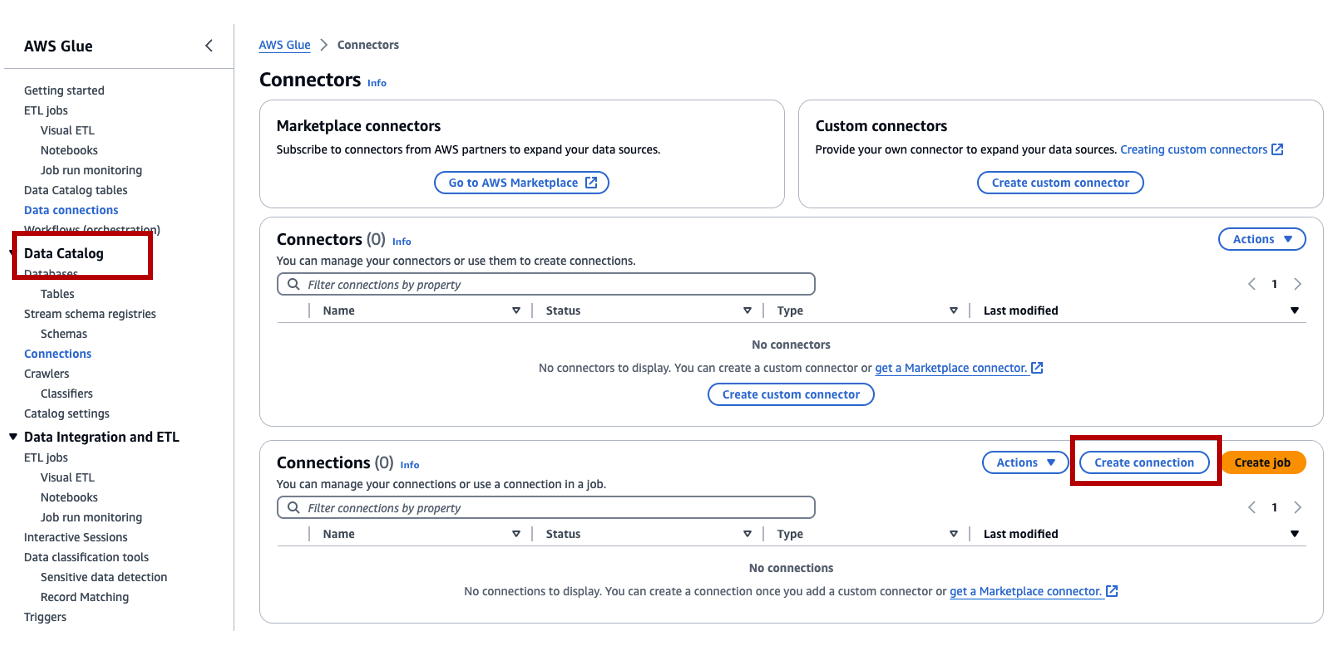Collapse Data Integration and ETL section
This screenshot has width=1340, height=649.
click(13, 437)
